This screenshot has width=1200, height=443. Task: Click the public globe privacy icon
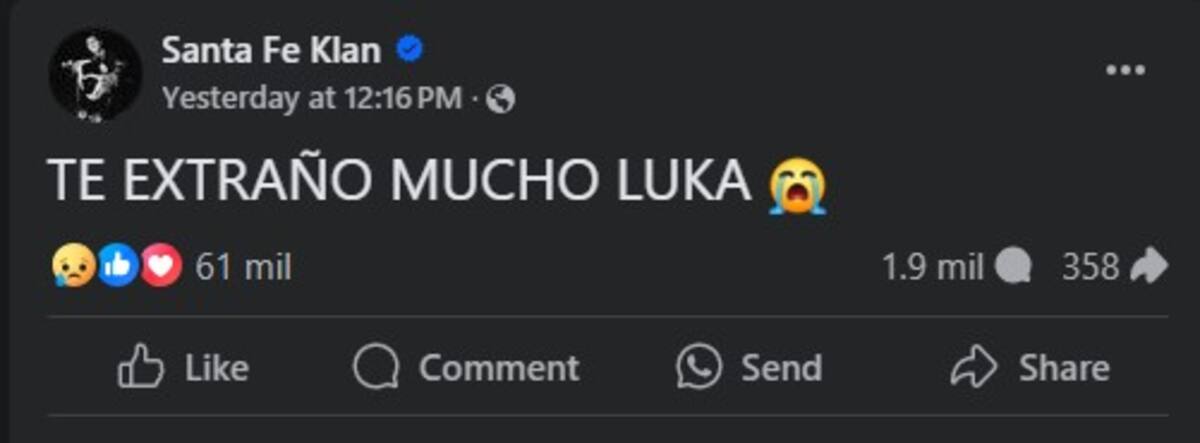click(502, 99)
